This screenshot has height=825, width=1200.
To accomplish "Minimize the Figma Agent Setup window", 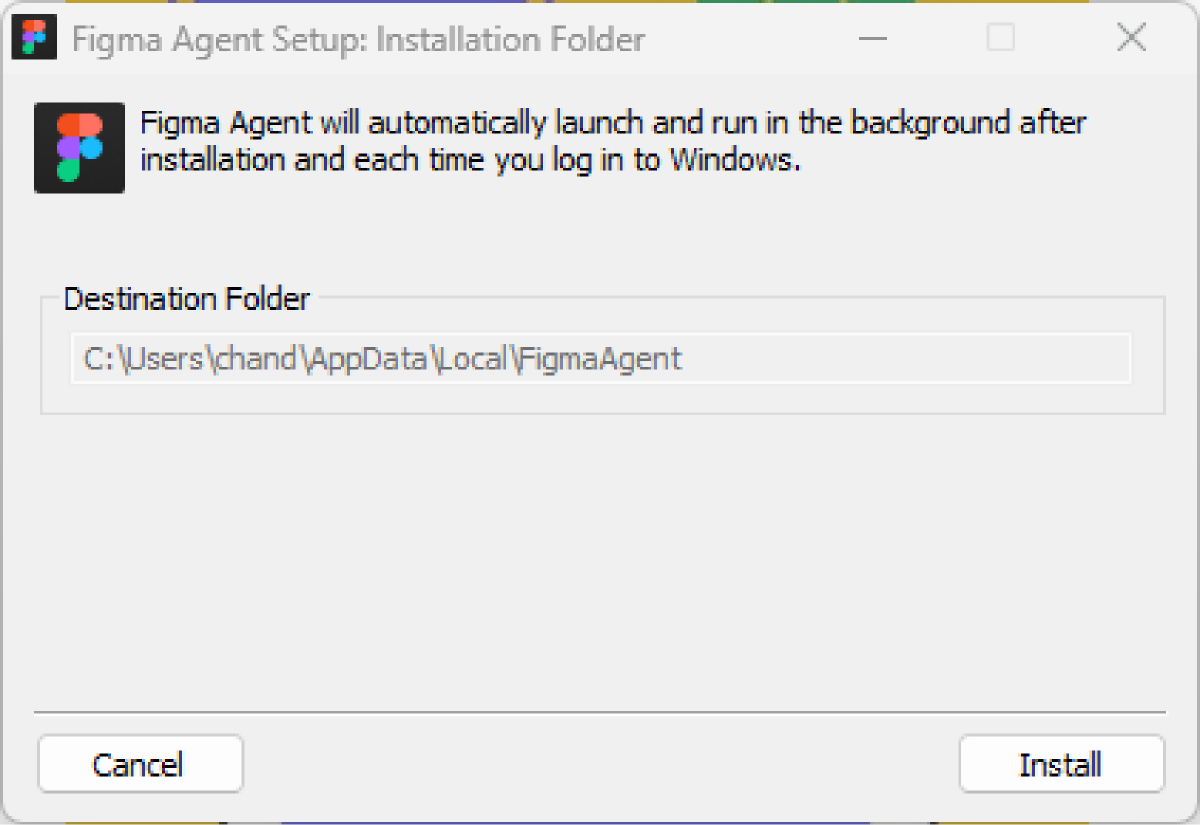I will click(x=872, y=39).
